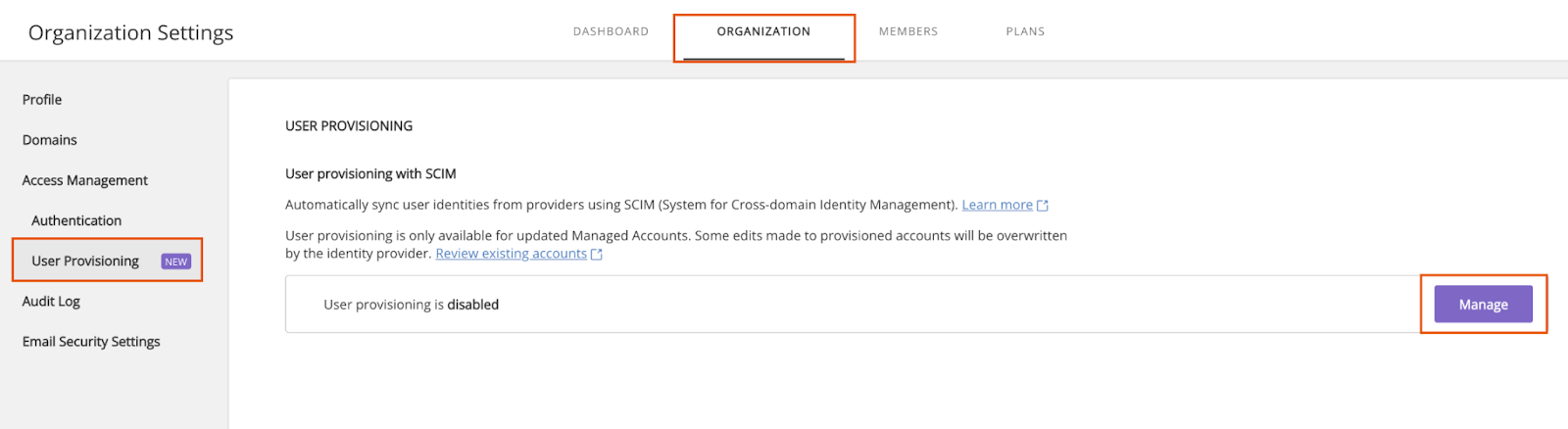Image resolution: width=1568 pixels, height=429 pixels.
Task: Open the Audit Log page
Action: coord(51,301)
